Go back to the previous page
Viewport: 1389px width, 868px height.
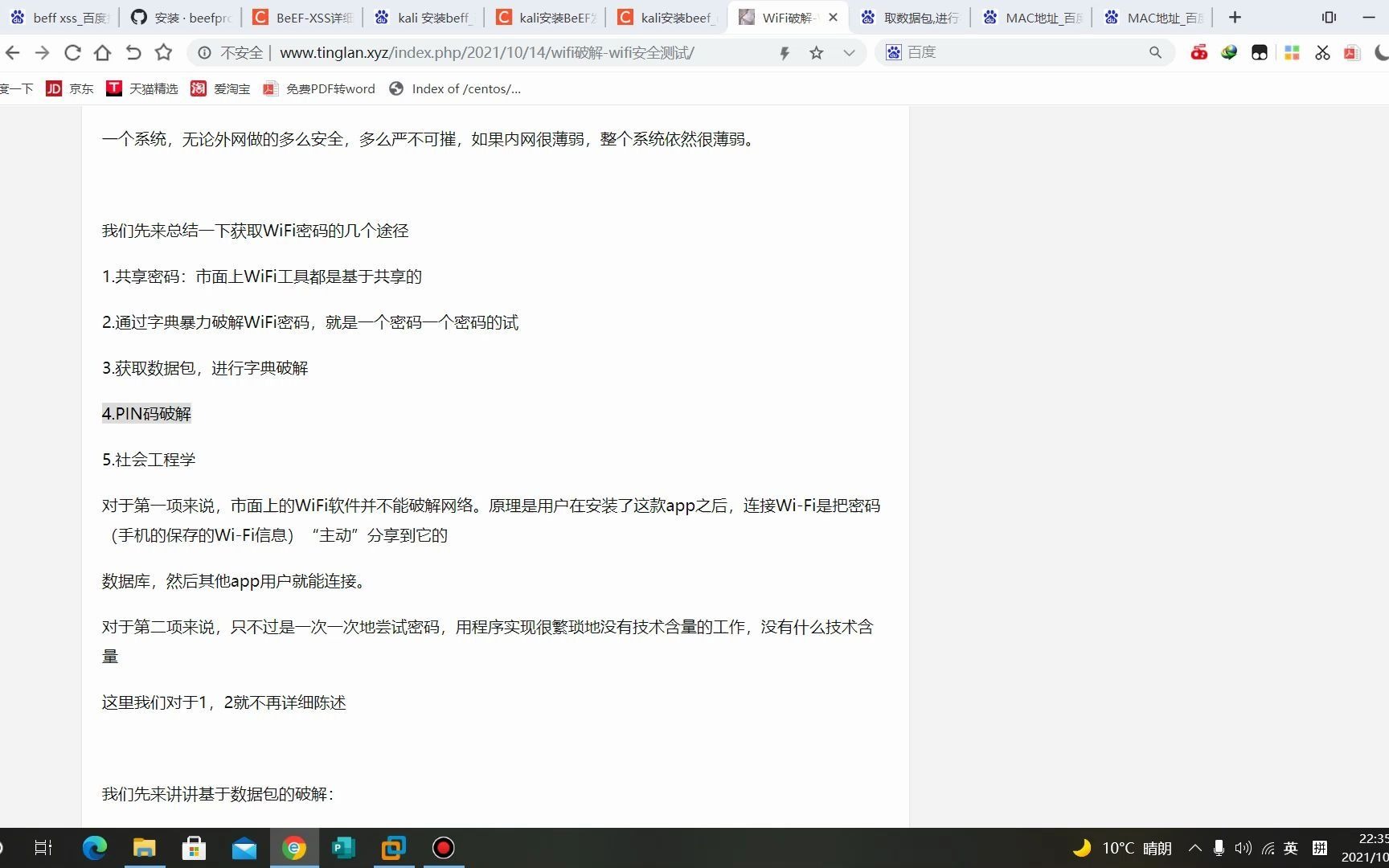point(12,53)
